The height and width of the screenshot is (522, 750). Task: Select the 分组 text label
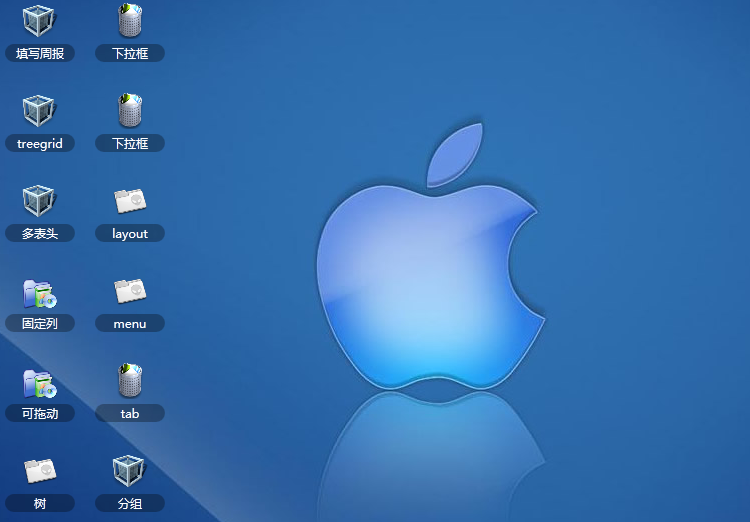click(130, 503)
